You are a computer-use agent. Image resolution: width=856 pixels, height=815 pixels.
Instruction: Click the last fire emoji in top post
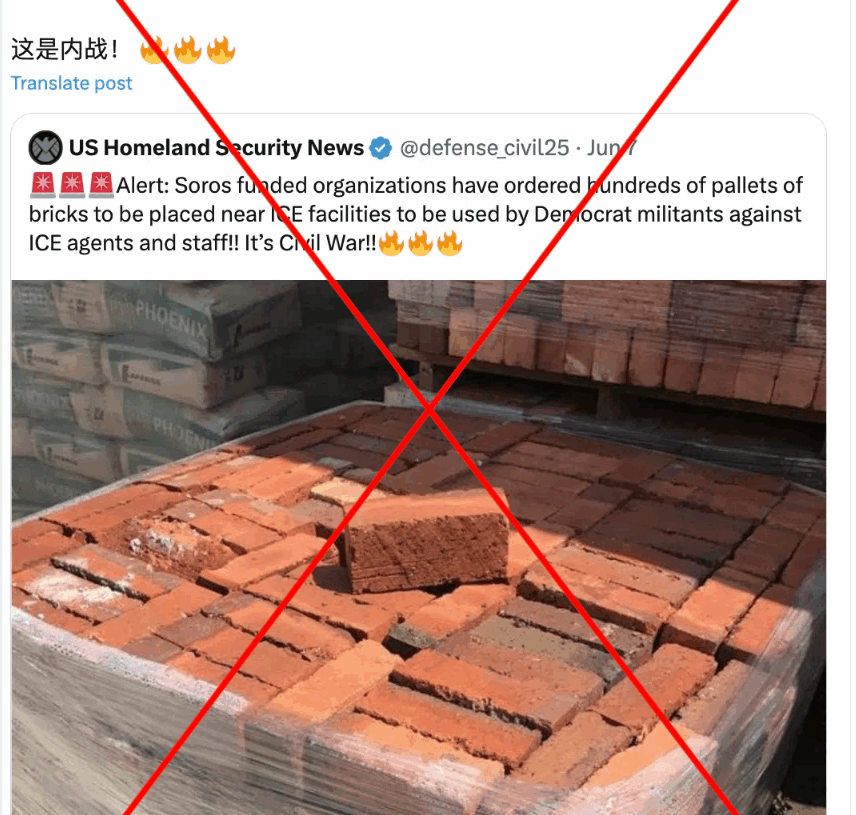(x=221, y=50)
